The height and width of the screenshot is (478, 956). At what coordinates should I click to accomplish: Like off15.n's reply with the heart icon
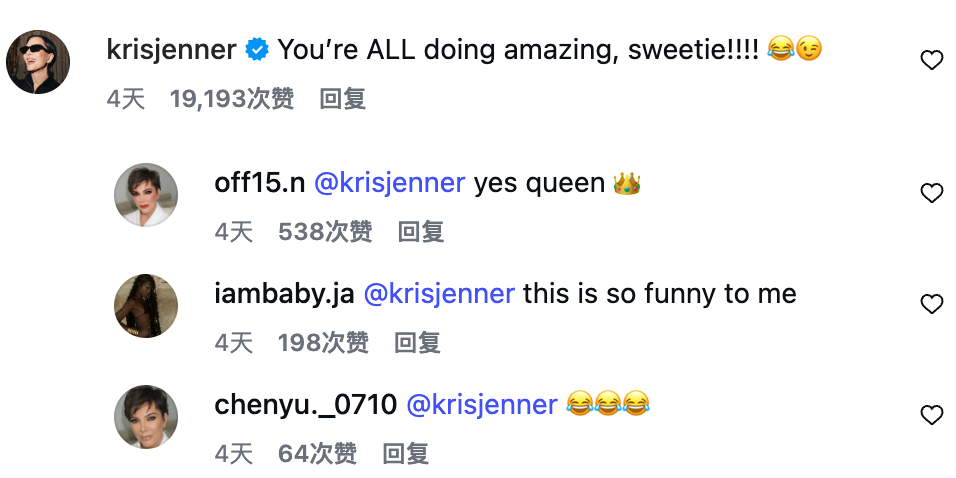(x=931, y=194)
